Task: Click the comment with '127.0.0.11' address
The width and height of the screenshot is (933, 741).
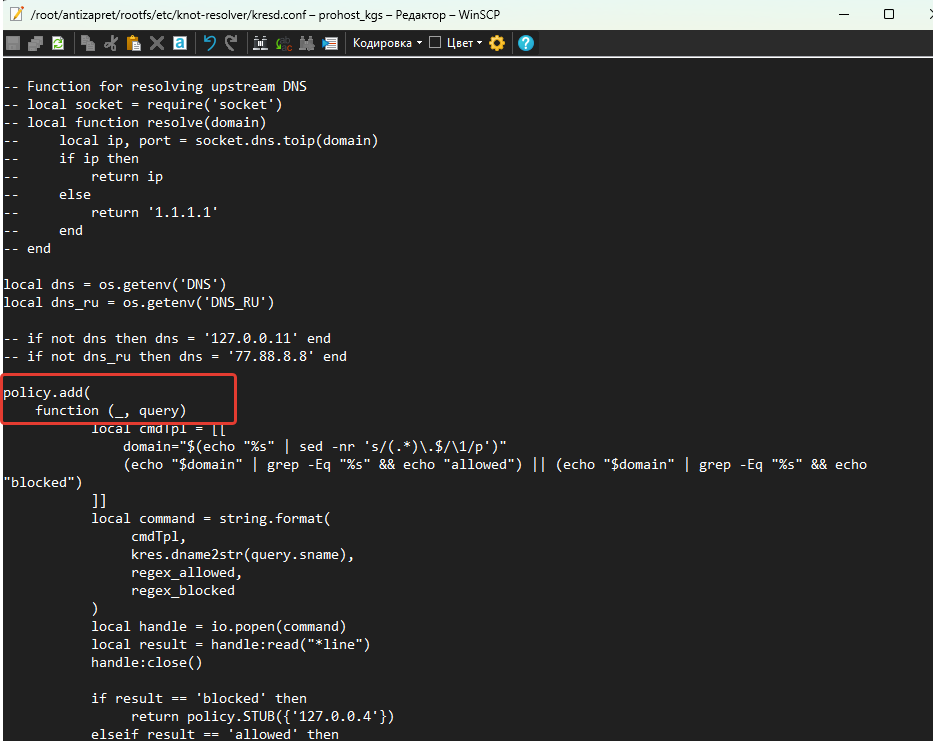Action: point(167,338)
